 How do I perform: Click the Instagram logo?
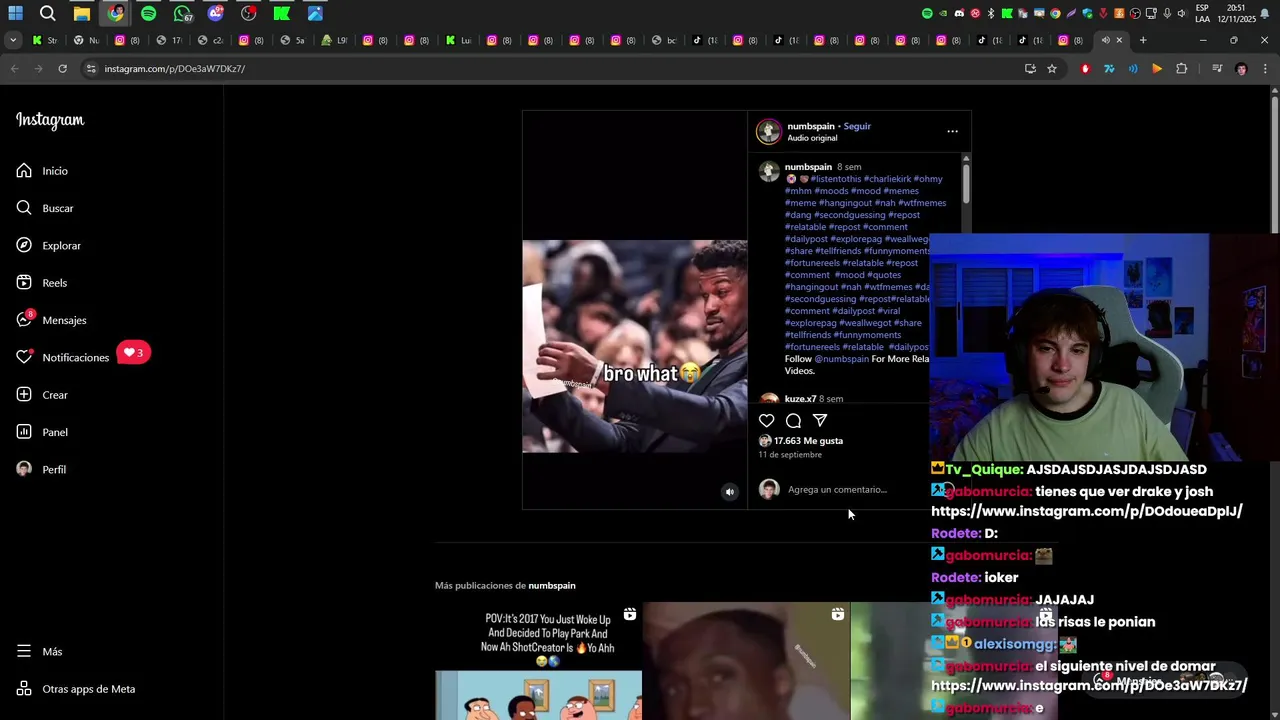click(50, 120)
